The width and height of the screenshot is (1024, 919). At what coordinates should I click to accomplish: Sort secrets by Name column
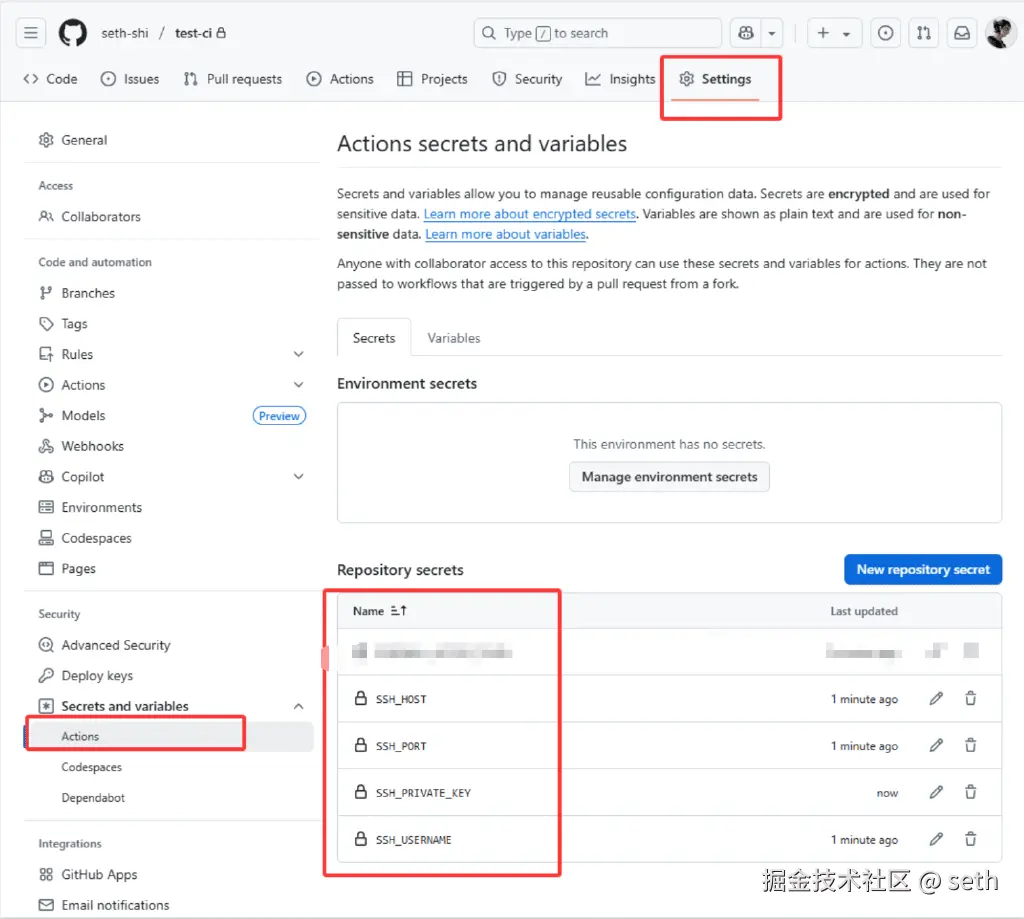coord(379,611)
